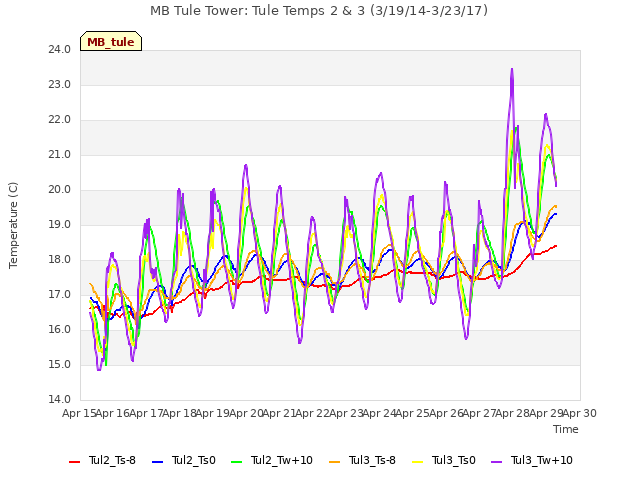
Task: Click the purple peak above 23 near Apr 28
Action: [512, 70]
